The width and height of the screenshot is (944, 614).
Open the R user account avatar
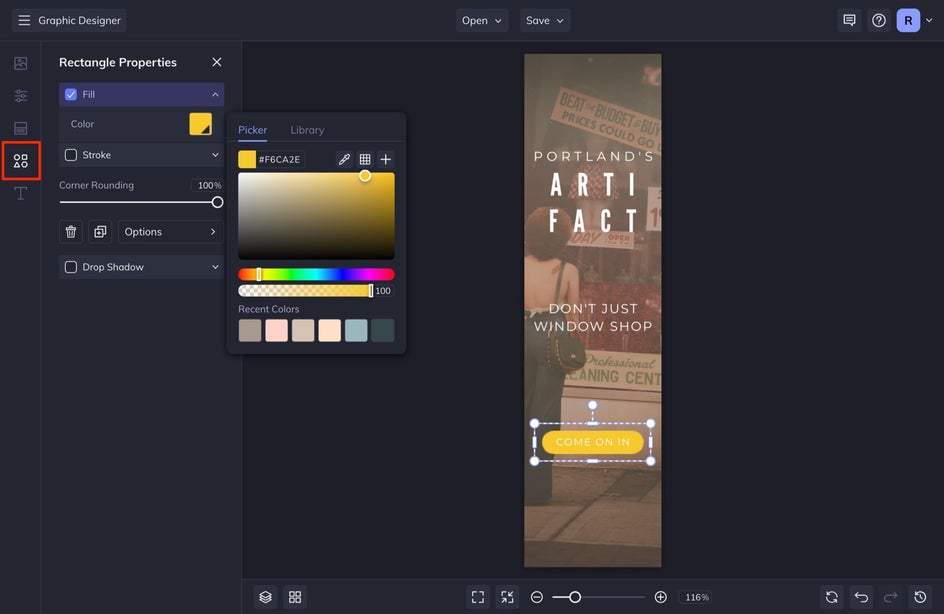pos(908,20)
